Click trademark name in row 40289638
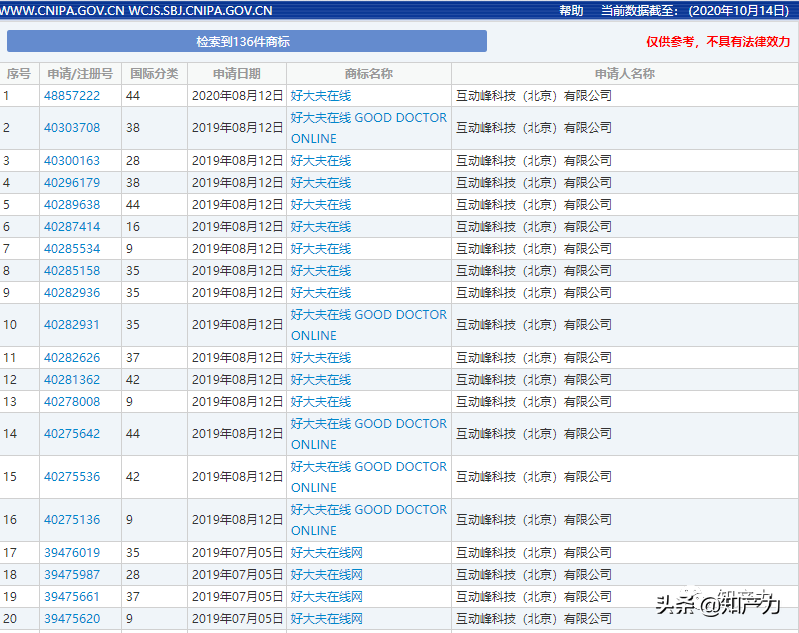 point(321,205)
